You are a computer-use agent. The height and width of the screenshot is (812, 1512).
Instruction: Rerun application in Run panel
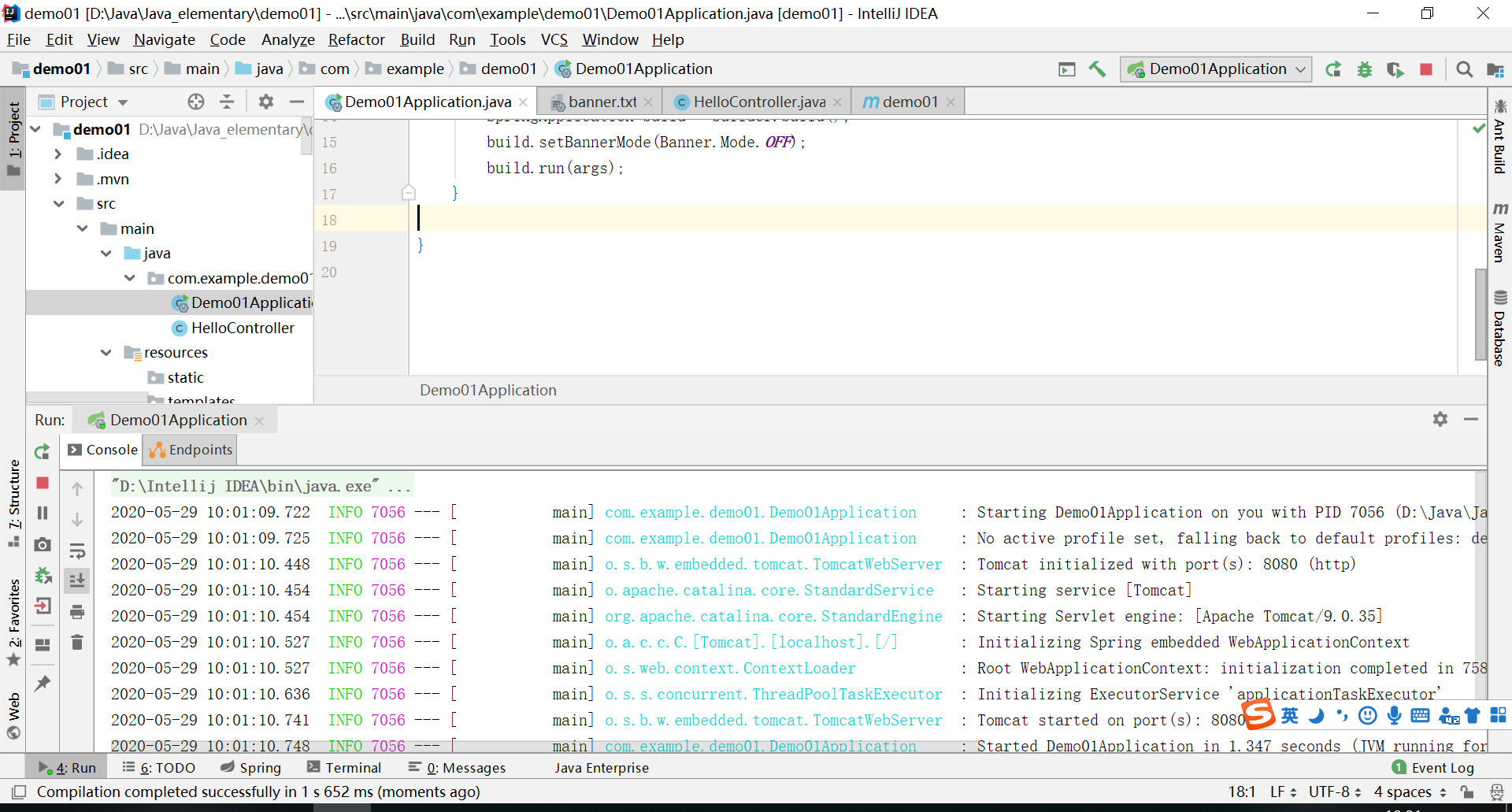[x=43, y=451]
